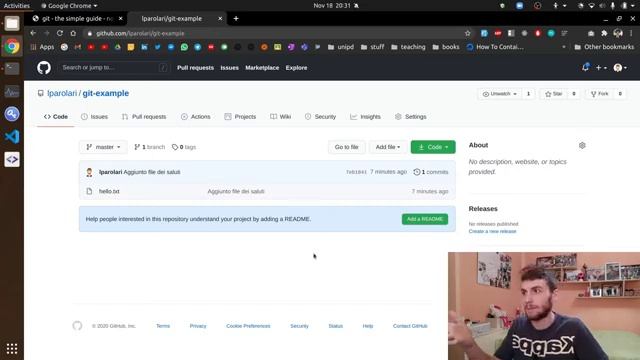The height and width of the screenshot is (360, 640).
Task: Open the plus create-new menu
Action: (601, 68)
